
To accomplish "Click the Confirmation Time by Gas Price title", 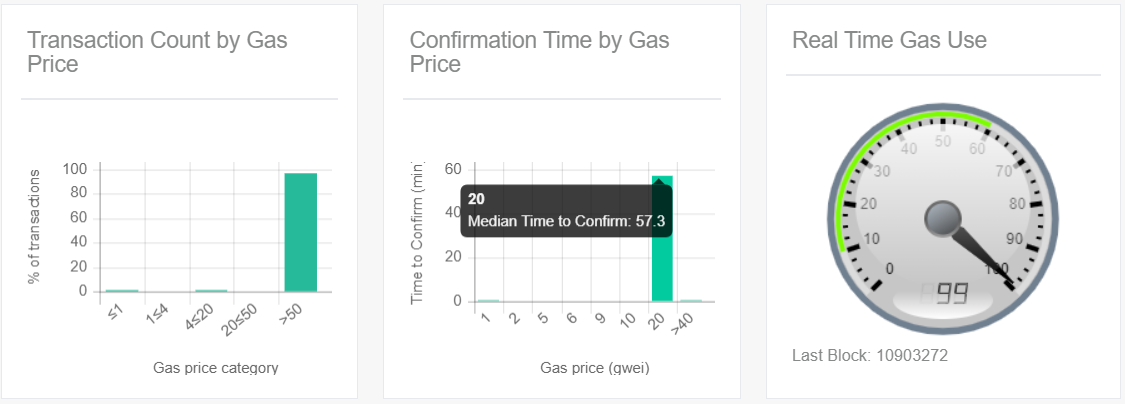I will pos(540,52).
